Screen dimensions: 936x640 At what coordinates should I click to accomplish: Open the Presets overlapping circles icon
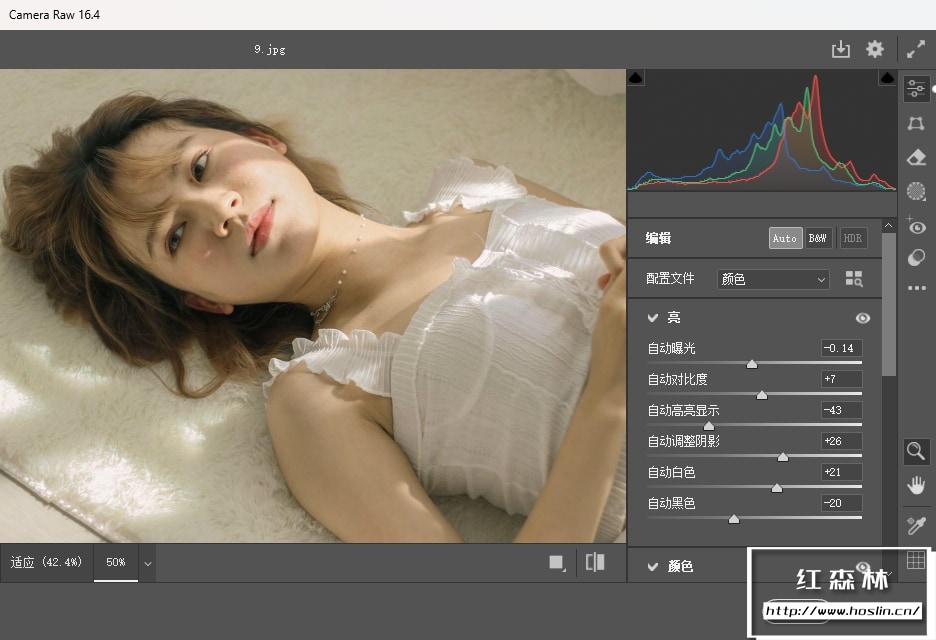[x=915, y=258]
